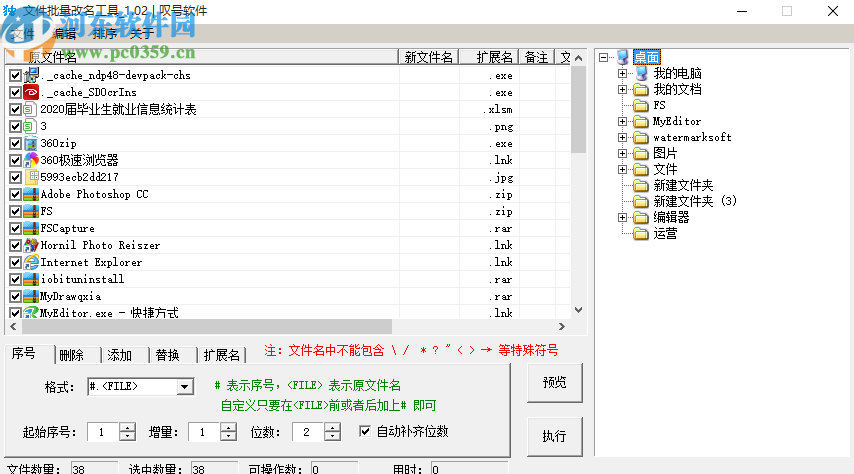Click the 运营 folder icon
The height and width of the screenshot is (474, 854).
click(x=642, y=234)
